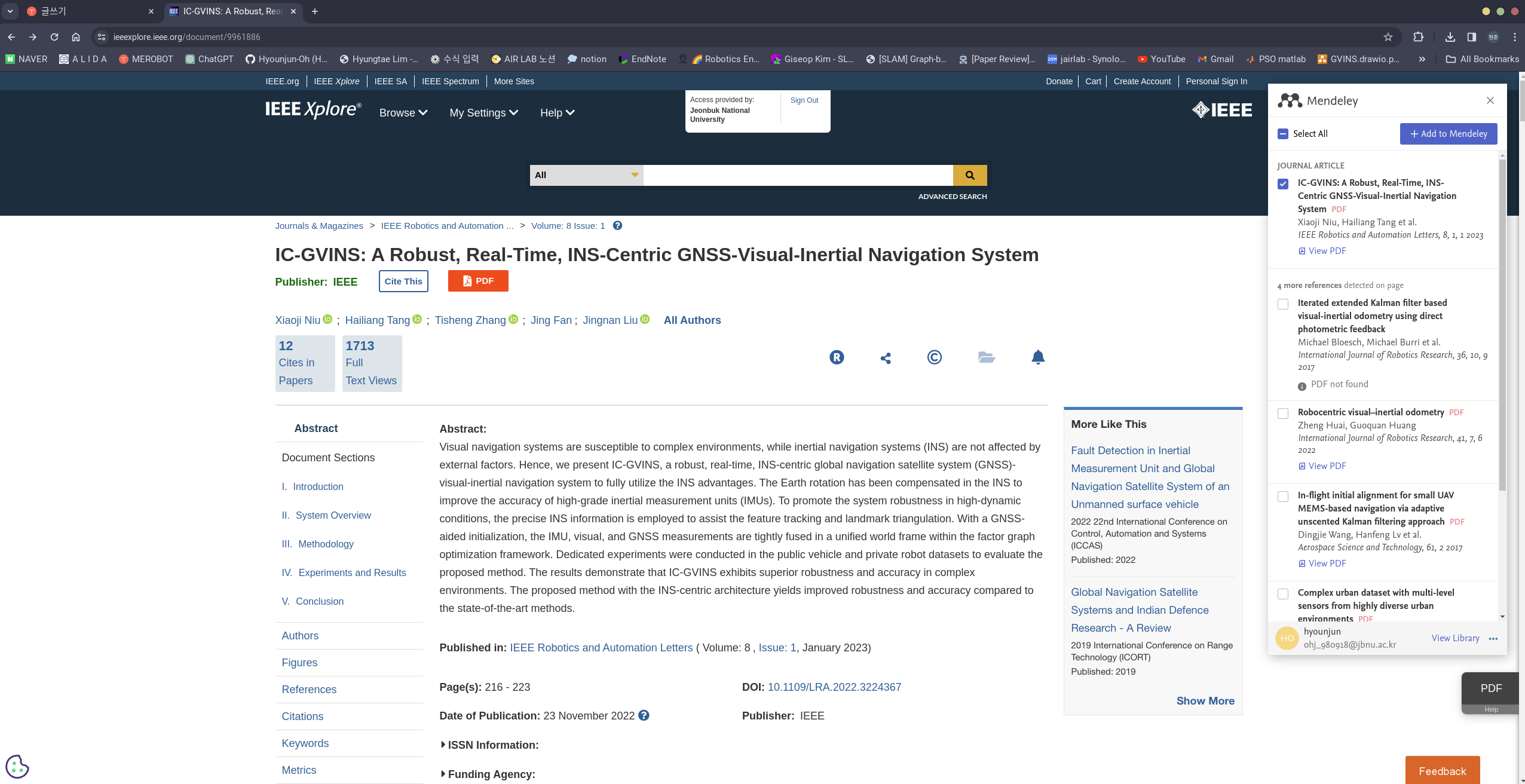Check the Robocentric visual–inertial odometry reference

coord(1283,414)
